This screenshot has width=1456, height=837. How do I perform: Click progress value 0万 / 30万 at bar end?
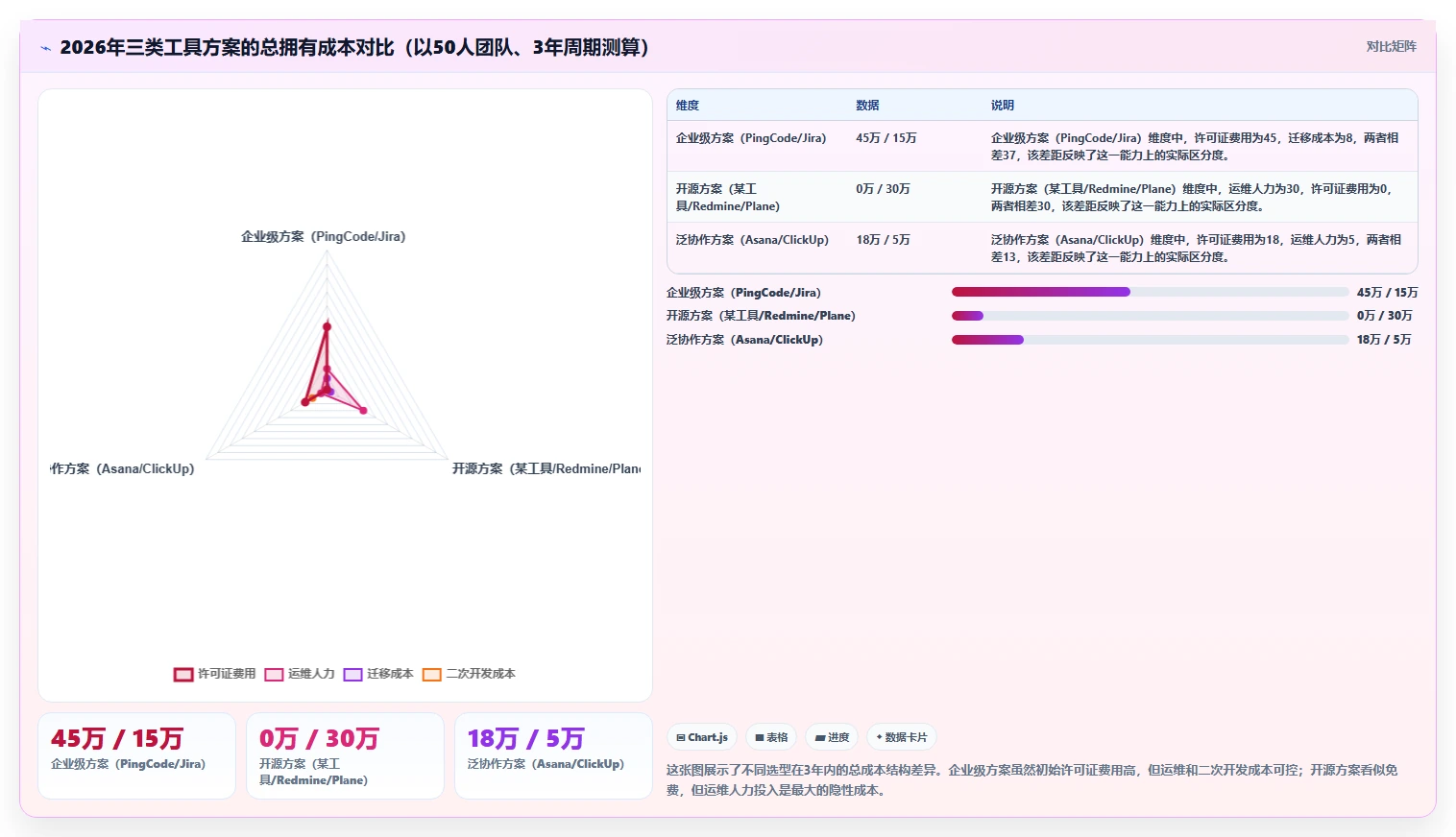click(1384, 316)
